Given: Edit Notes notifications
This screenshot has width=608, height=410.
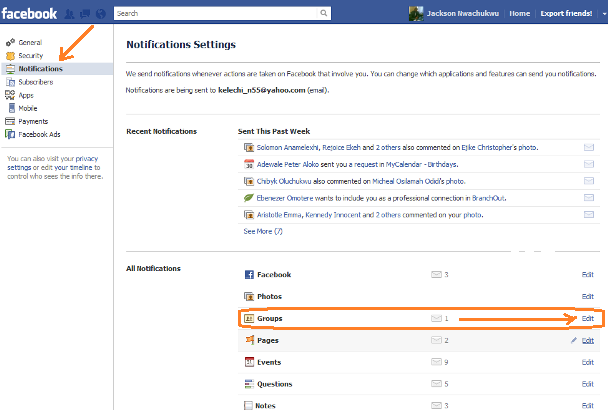Looking at the screenshot, I should 587,406.
